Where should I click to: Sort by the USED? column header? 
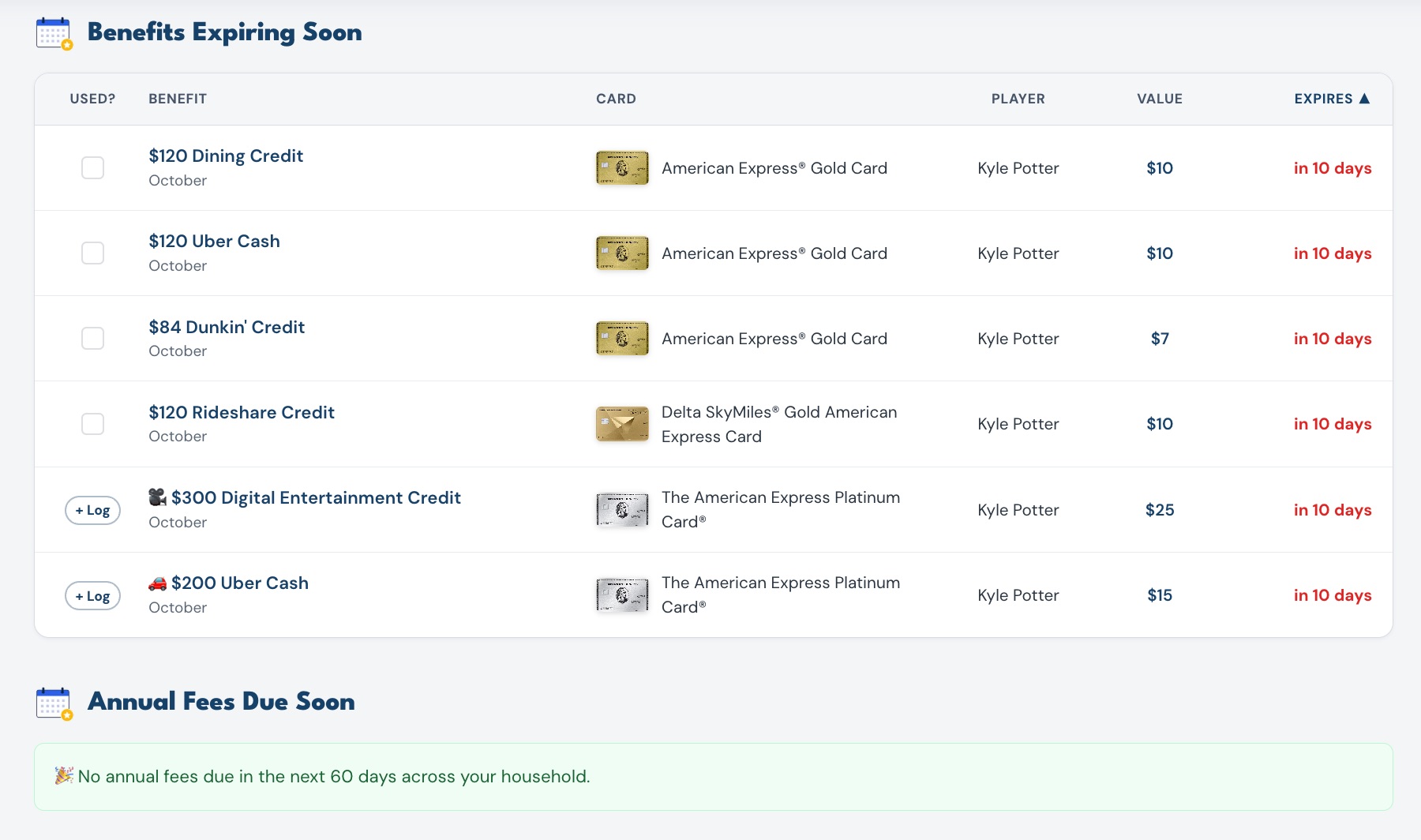(x=92, y=99)
